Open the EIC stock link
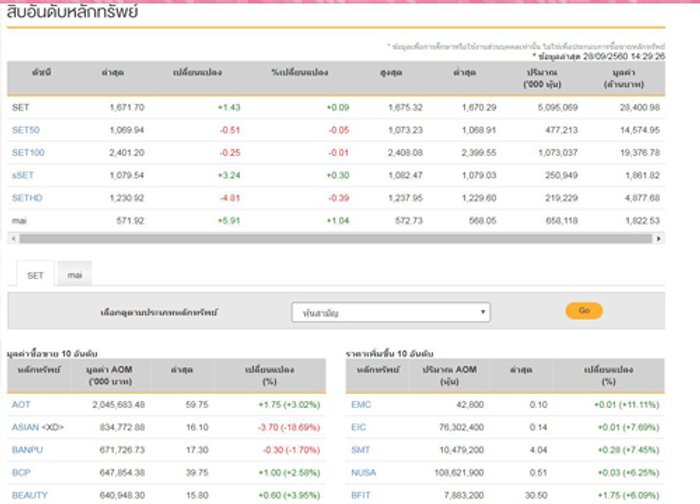700x504 pixels. pos(358,427)
